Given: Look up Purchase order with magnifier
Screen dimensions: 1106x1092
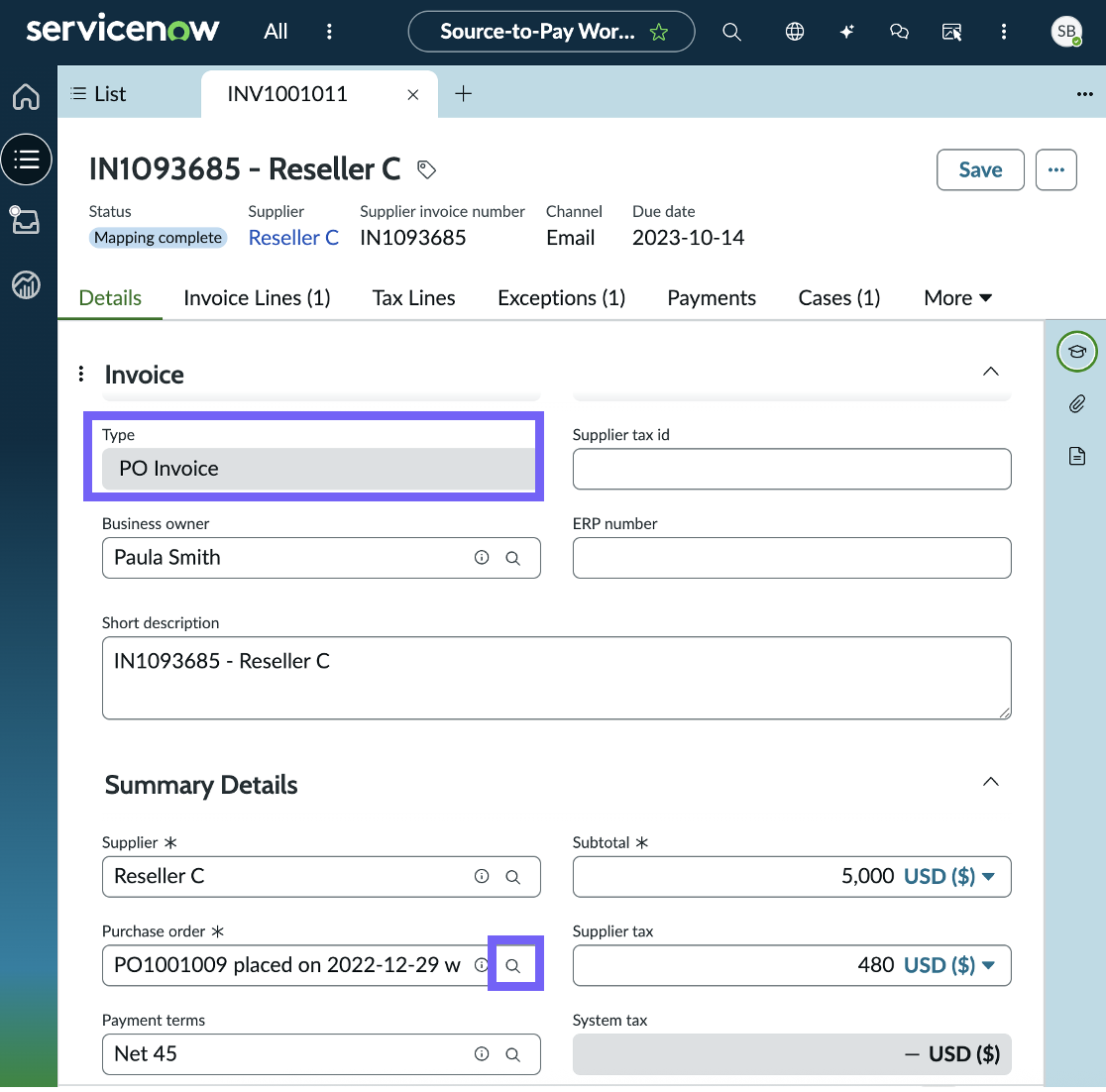Looking at the screenshot, I should pyautogui.click(x=512, y=966).
